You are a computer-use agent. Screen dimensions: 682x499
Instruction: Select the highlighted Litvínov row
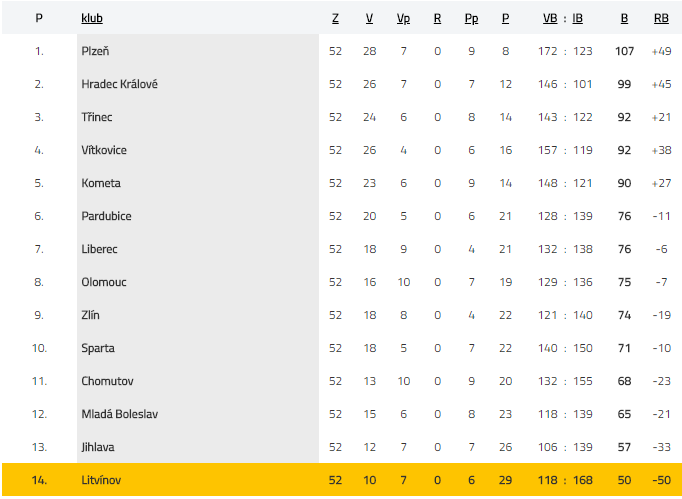[101, 480]
